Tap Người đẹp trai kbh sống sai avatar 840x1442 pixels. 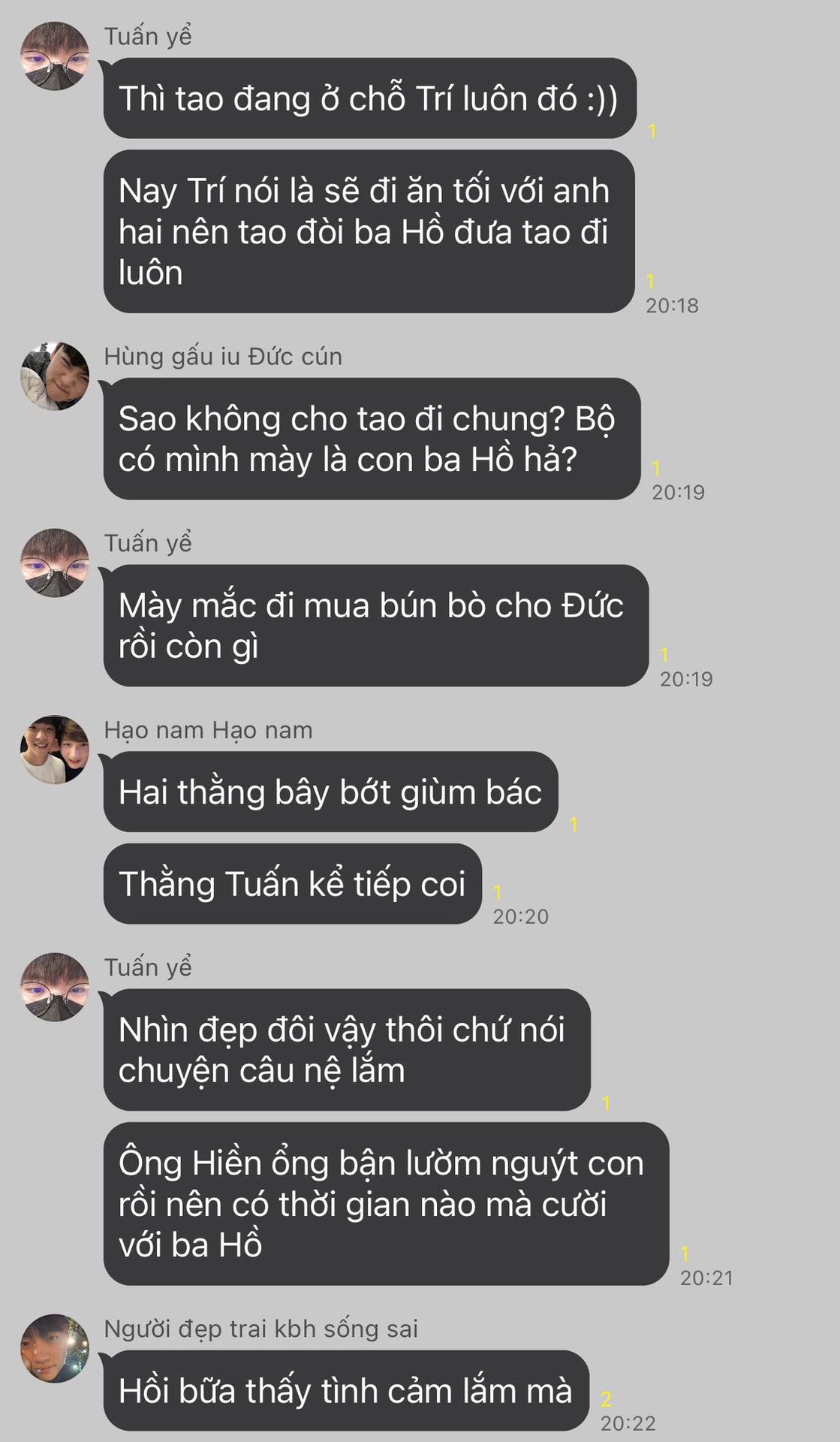pos(55,1348)
